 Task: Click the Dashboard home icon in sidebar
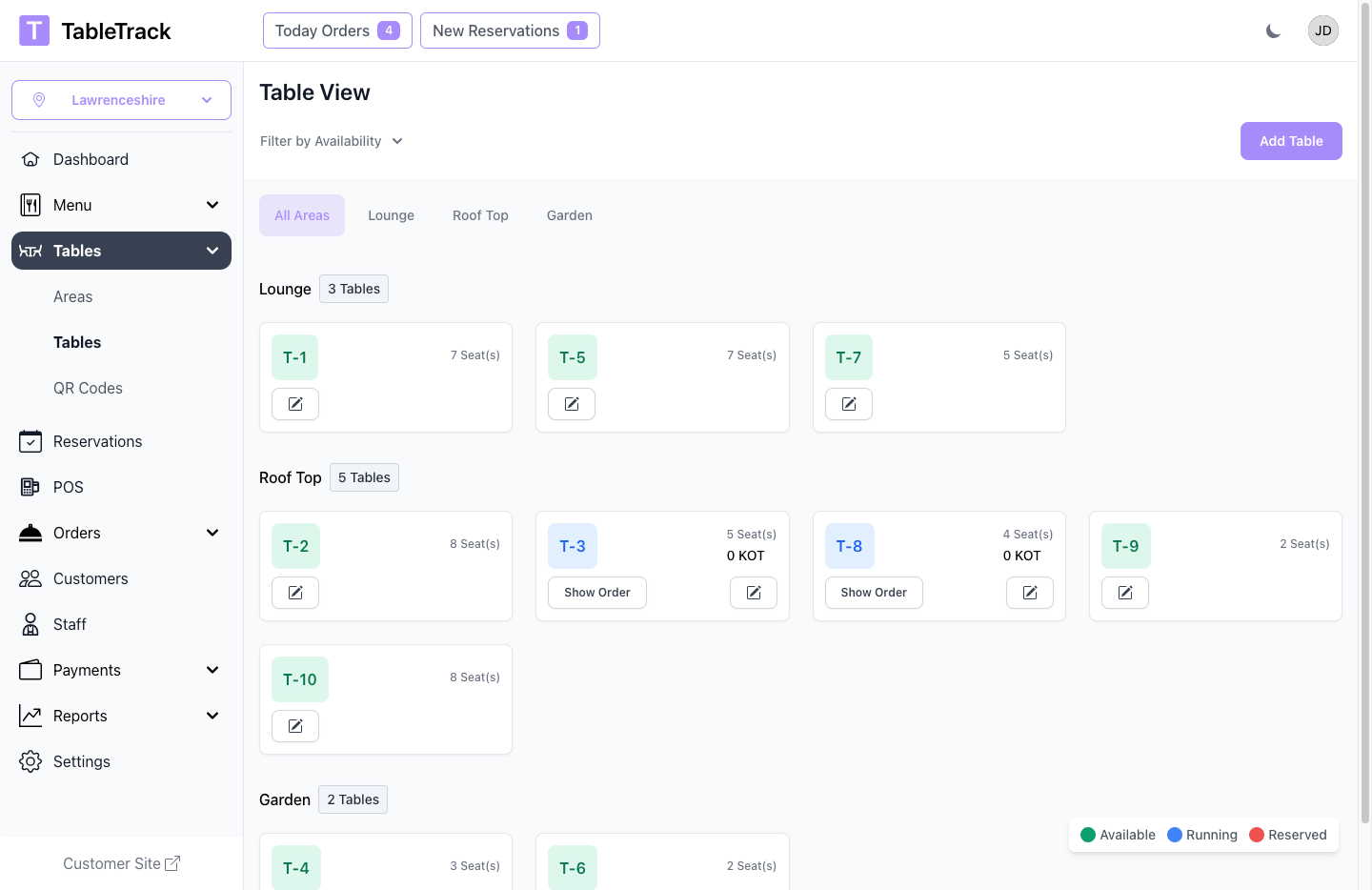[30, 159]
